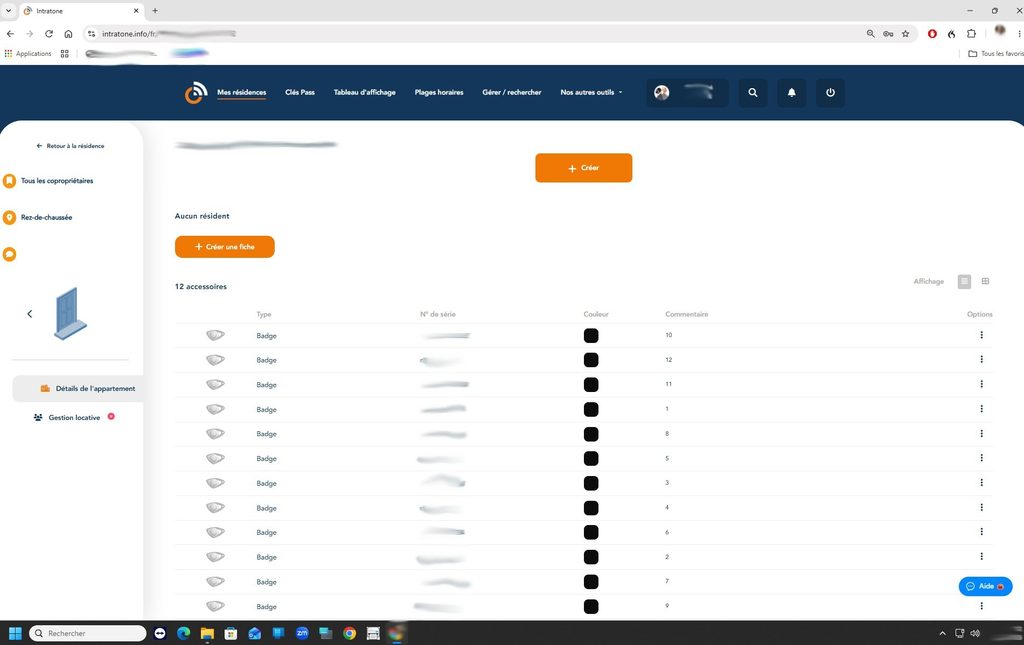Open options menu for badge comment 8
Viewport: 1024px width, 645px height.
[x=981, y=433]
